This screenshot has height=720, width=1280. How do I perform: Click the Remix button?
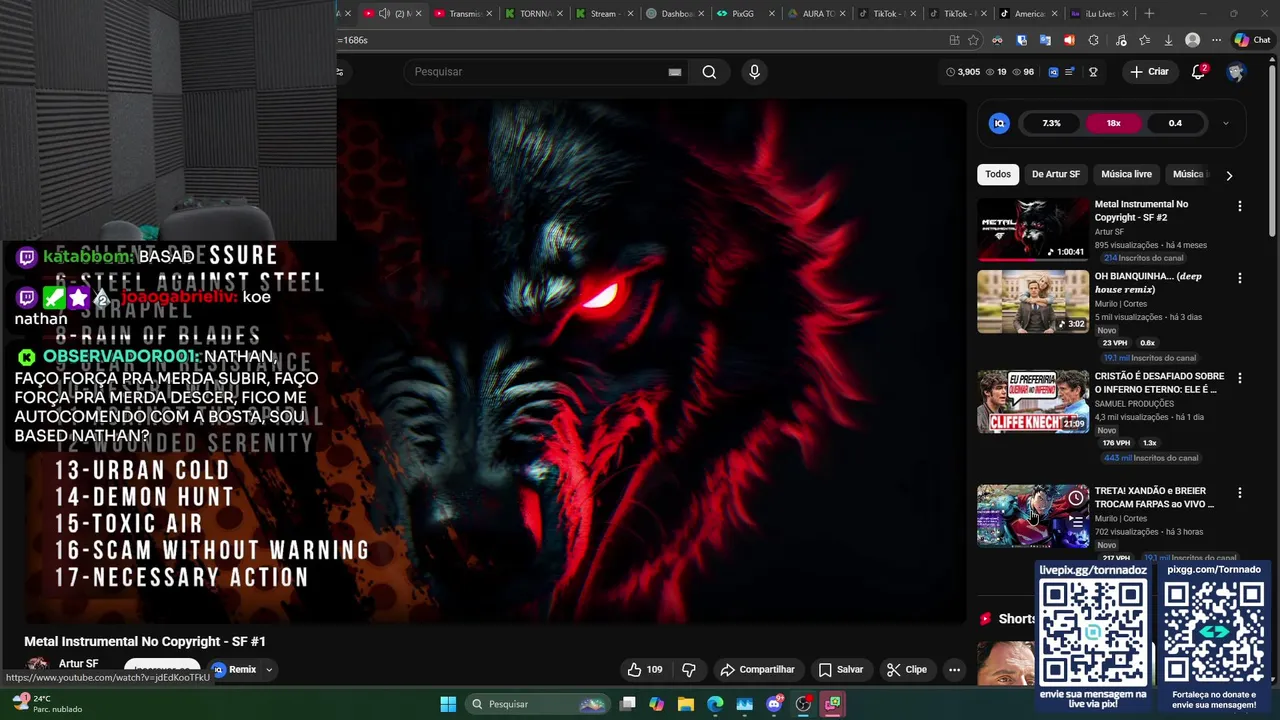[234, 670]
